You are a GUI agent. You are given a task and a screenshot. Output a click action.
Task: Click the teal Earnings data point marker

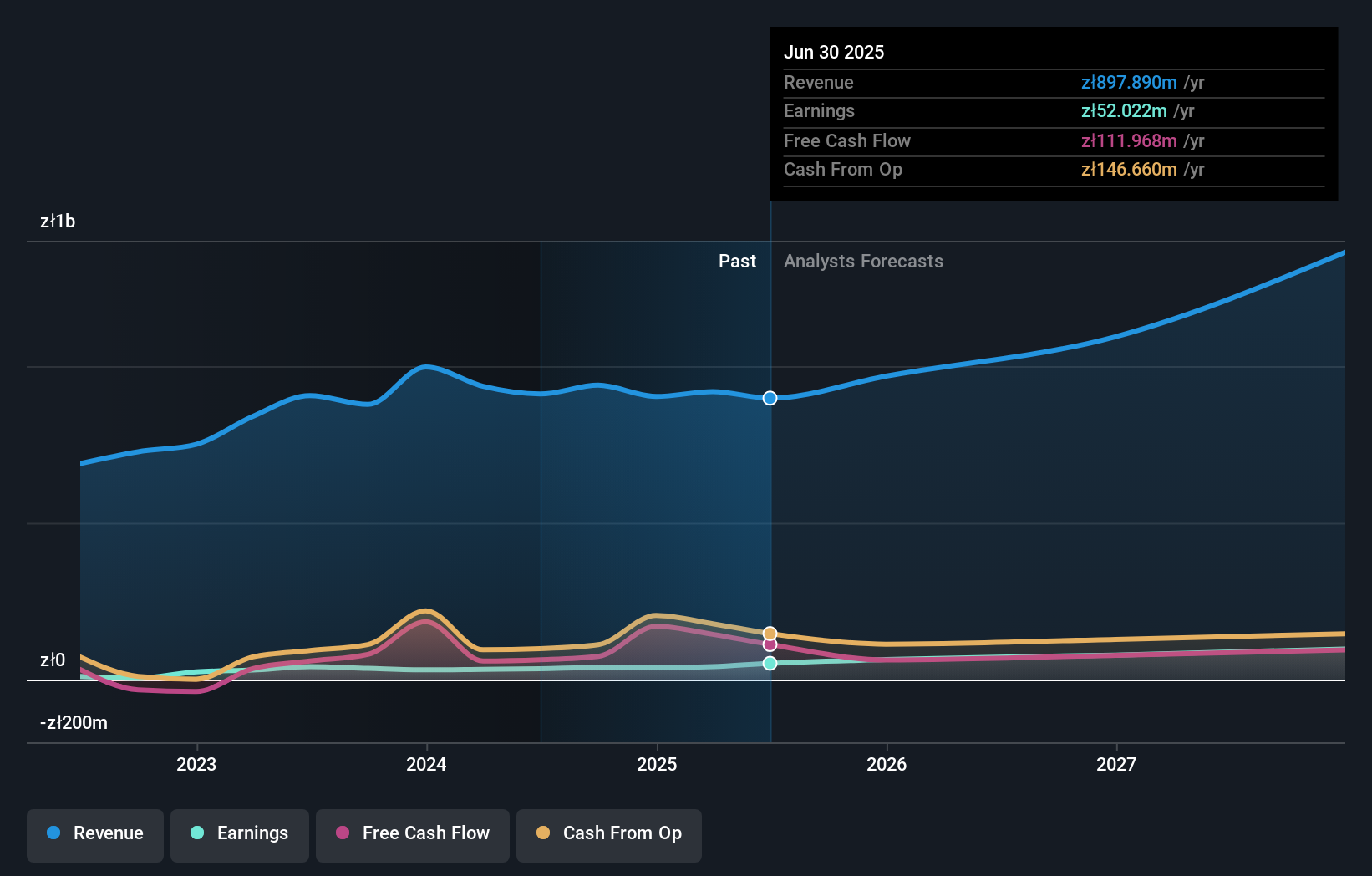point(770,663)
